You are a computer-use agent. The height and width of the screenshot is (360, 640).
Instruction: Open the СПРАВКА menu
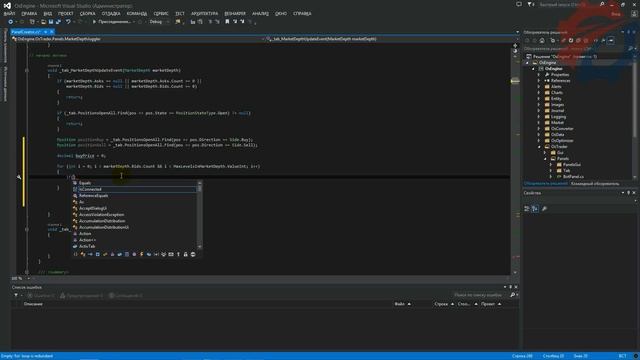click(302, 13)
